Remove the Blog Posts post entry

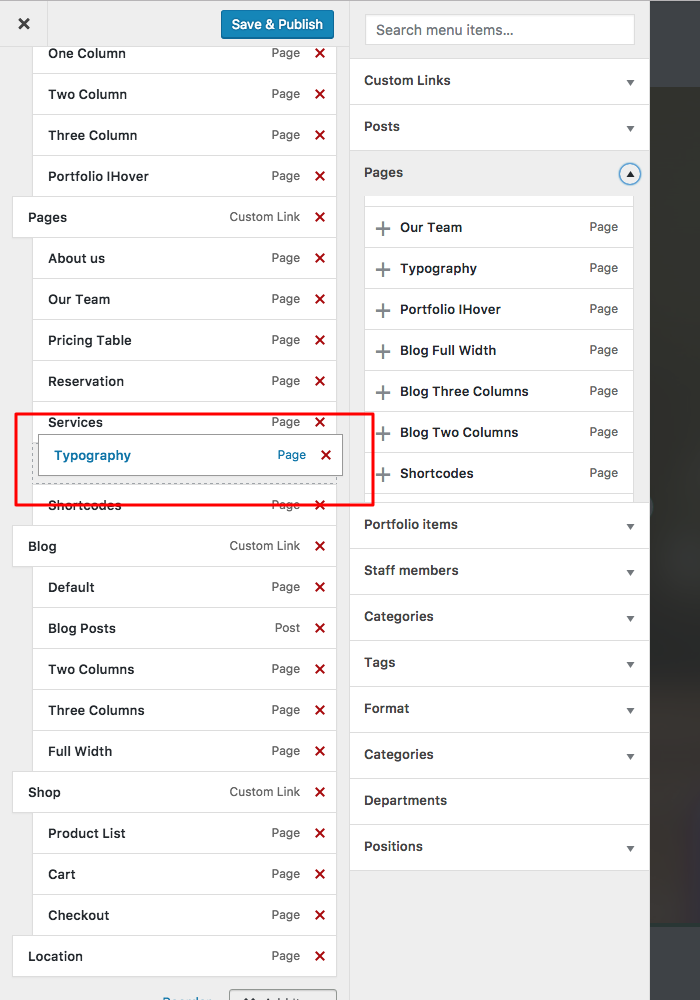click(x=320, y=628)
